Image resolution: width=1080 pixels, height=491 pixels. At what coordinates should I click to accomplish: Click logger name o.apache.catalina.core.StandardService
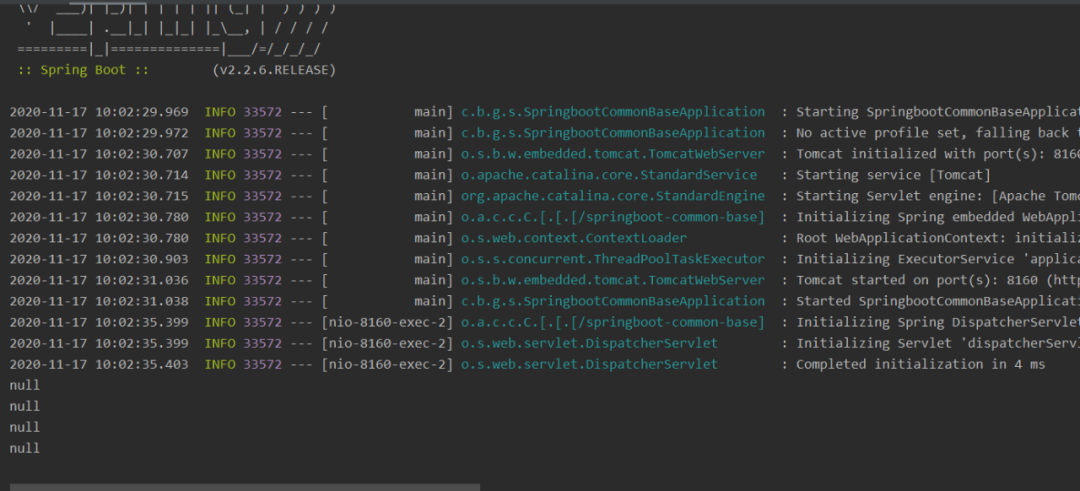click(x=609, y=175)
